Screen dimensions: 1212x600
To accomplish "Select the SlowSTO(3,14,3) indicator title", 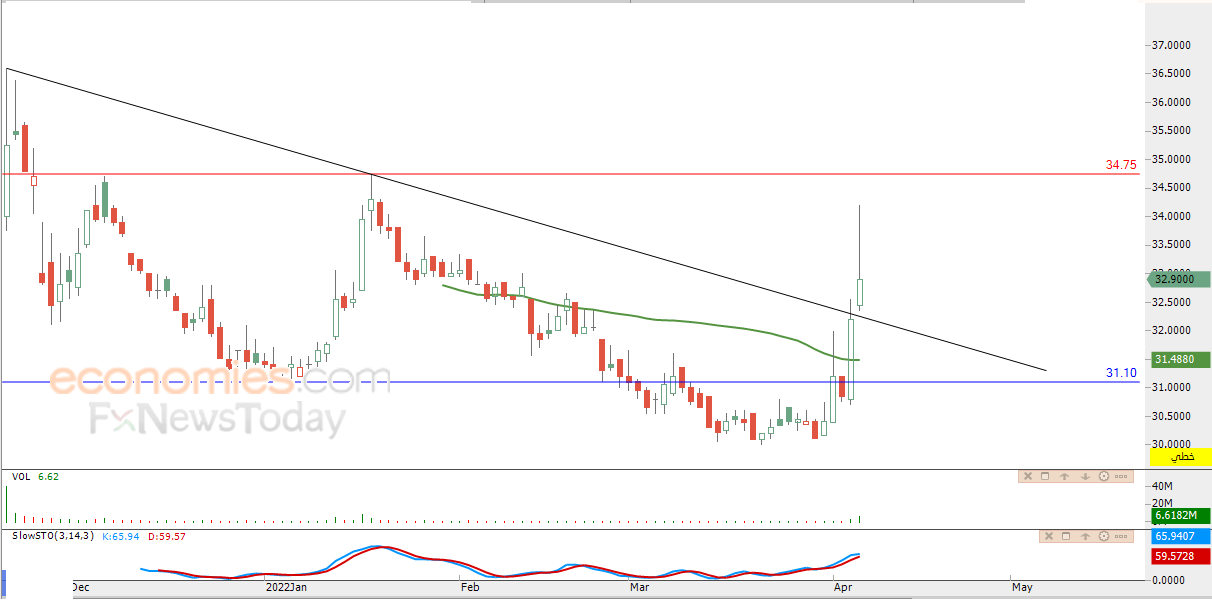I will (53, 536).
